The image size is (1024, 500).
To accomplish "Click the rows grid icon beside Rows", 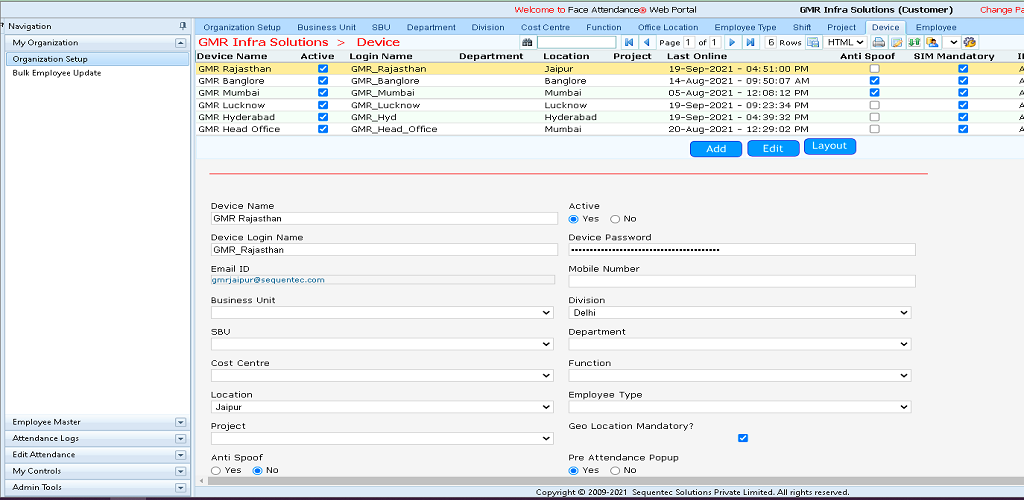I will pyautogui.click(x=813, y=43).
